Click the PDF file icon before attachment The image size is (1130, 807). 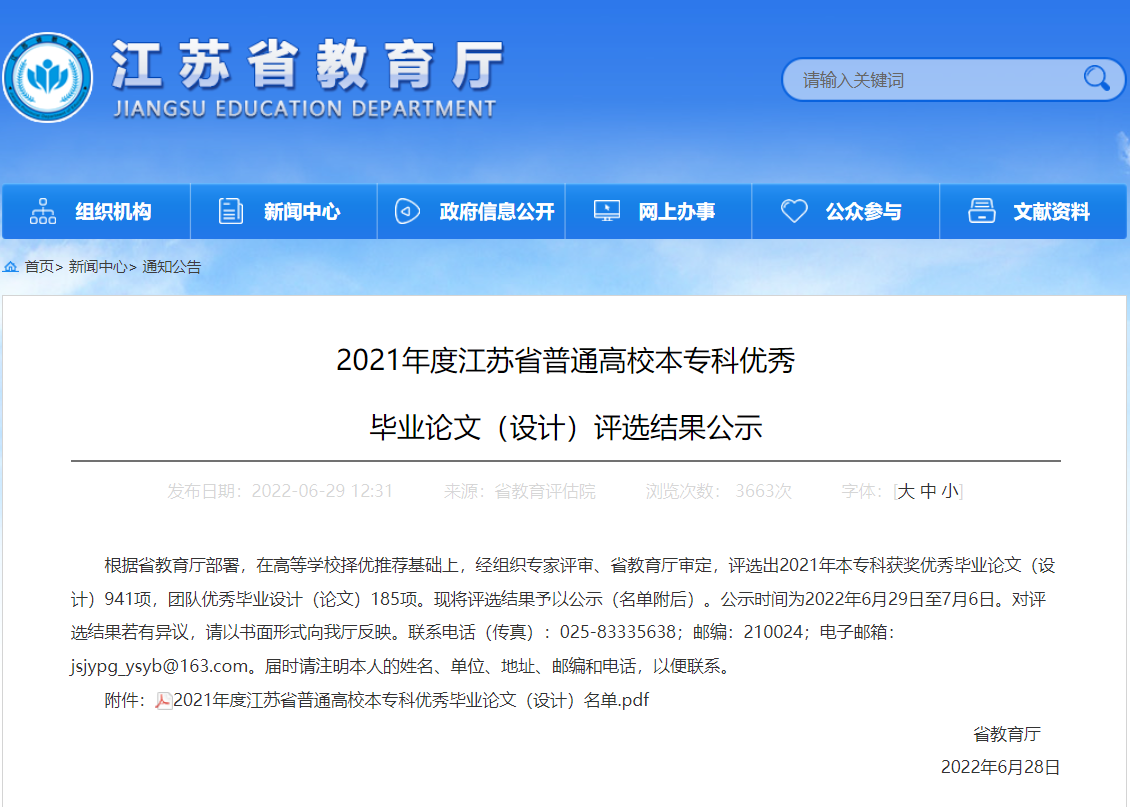click(x=163, y=701)
